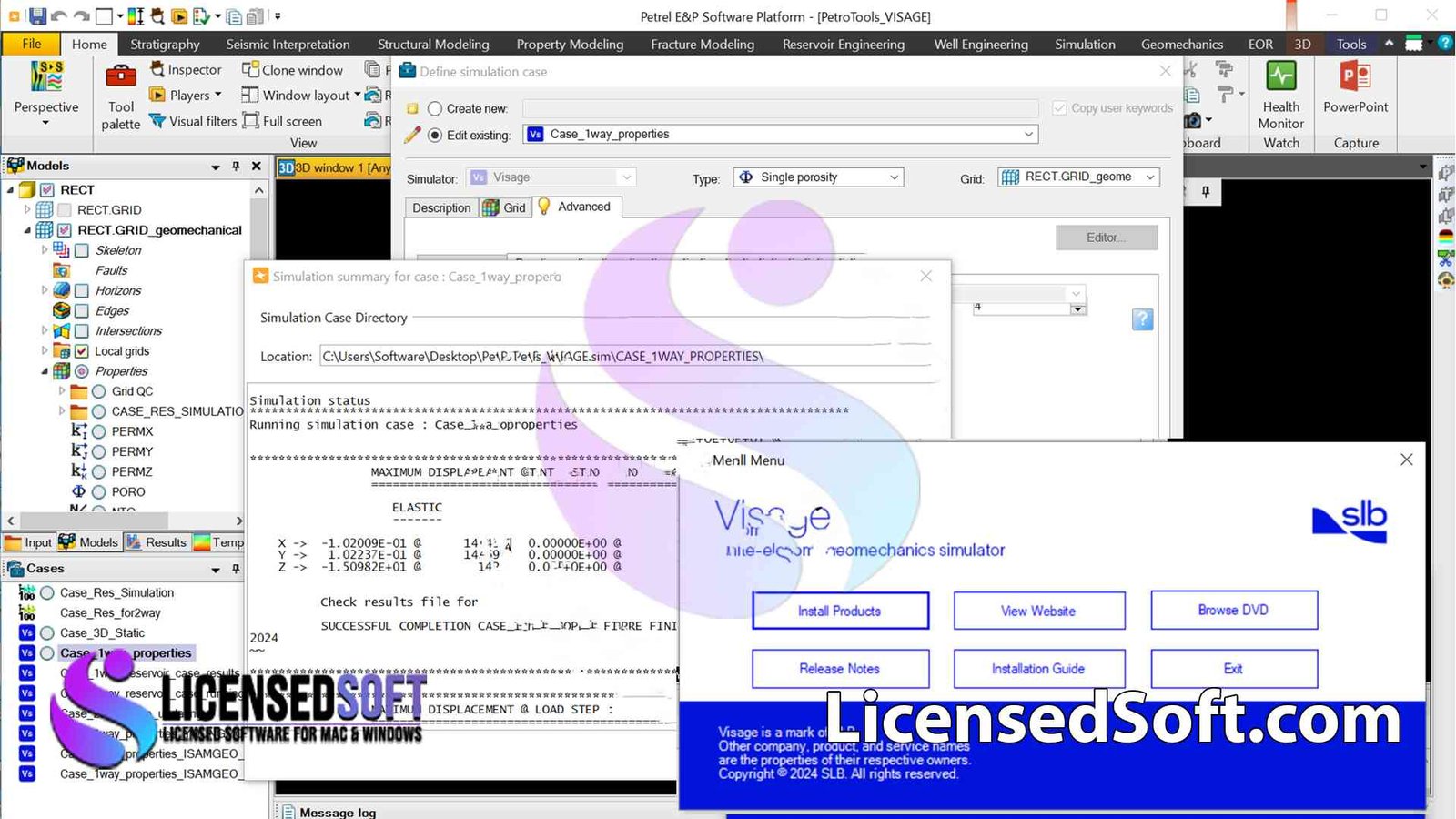Open the Grid tab in Define simulation case
This screenshot has width=1456, height=819.
[x=504, y=207]
